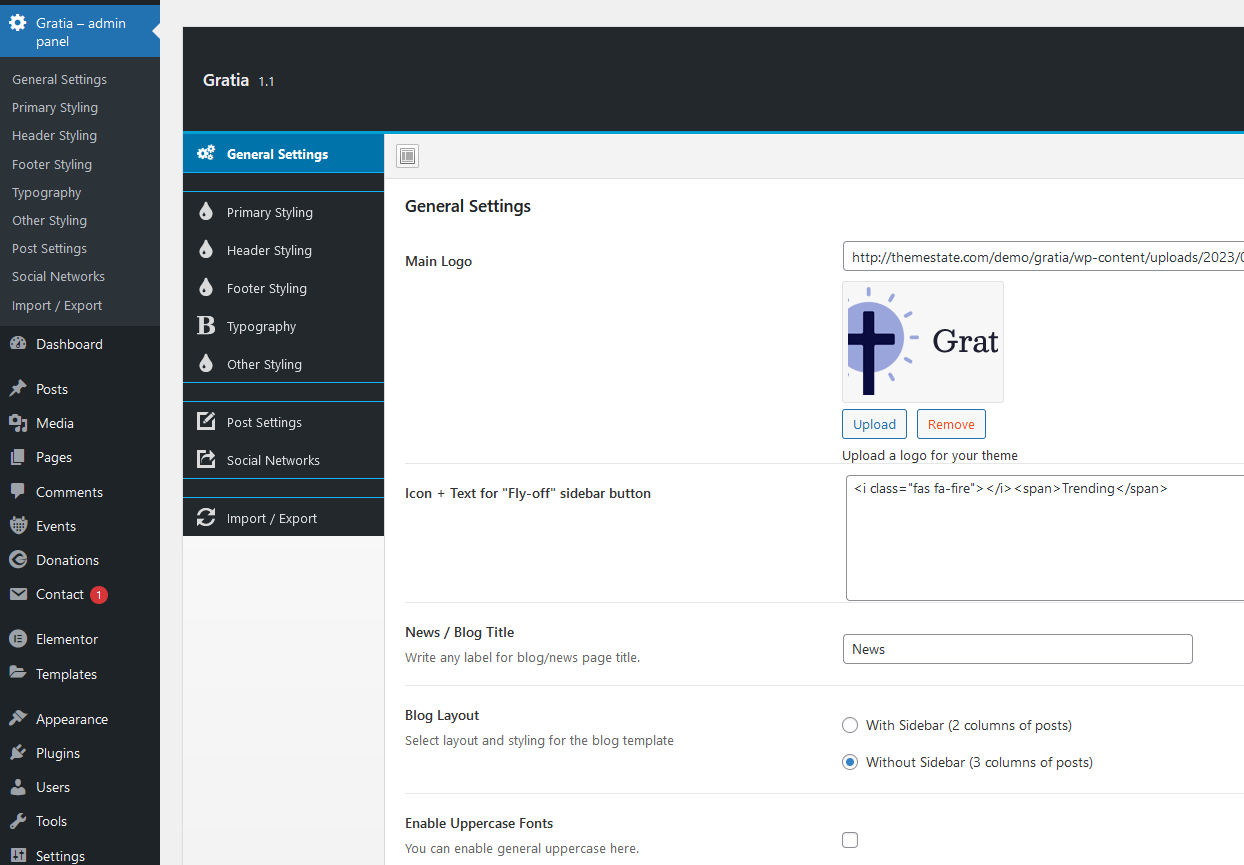Image resolution: width=1244 pixels, height=865 pixels.
Task: Switch to the Footer Styling panel tab
Action: click(284, 288)
